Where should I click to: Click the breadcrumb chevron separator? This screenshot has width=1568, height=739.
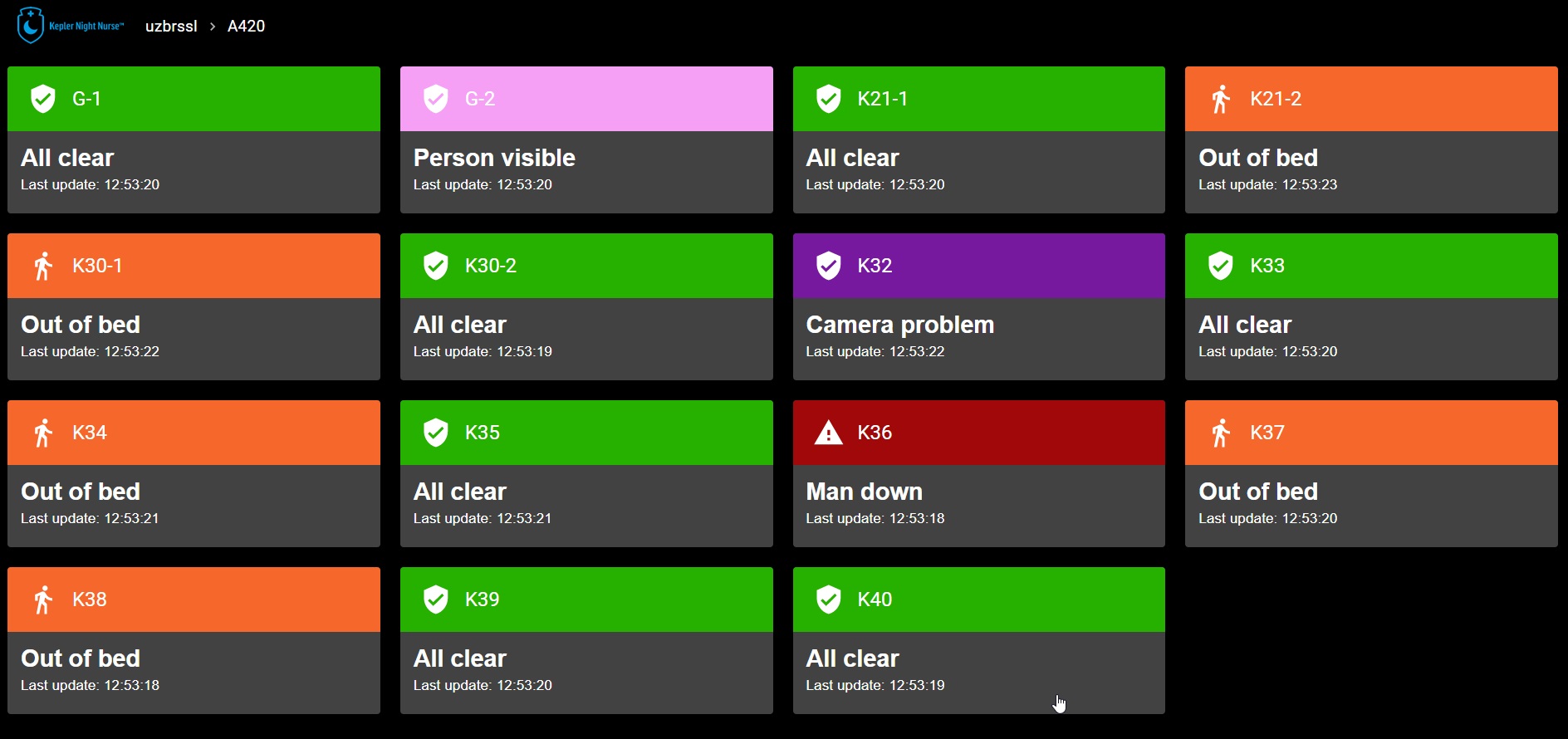coord(213,27)
